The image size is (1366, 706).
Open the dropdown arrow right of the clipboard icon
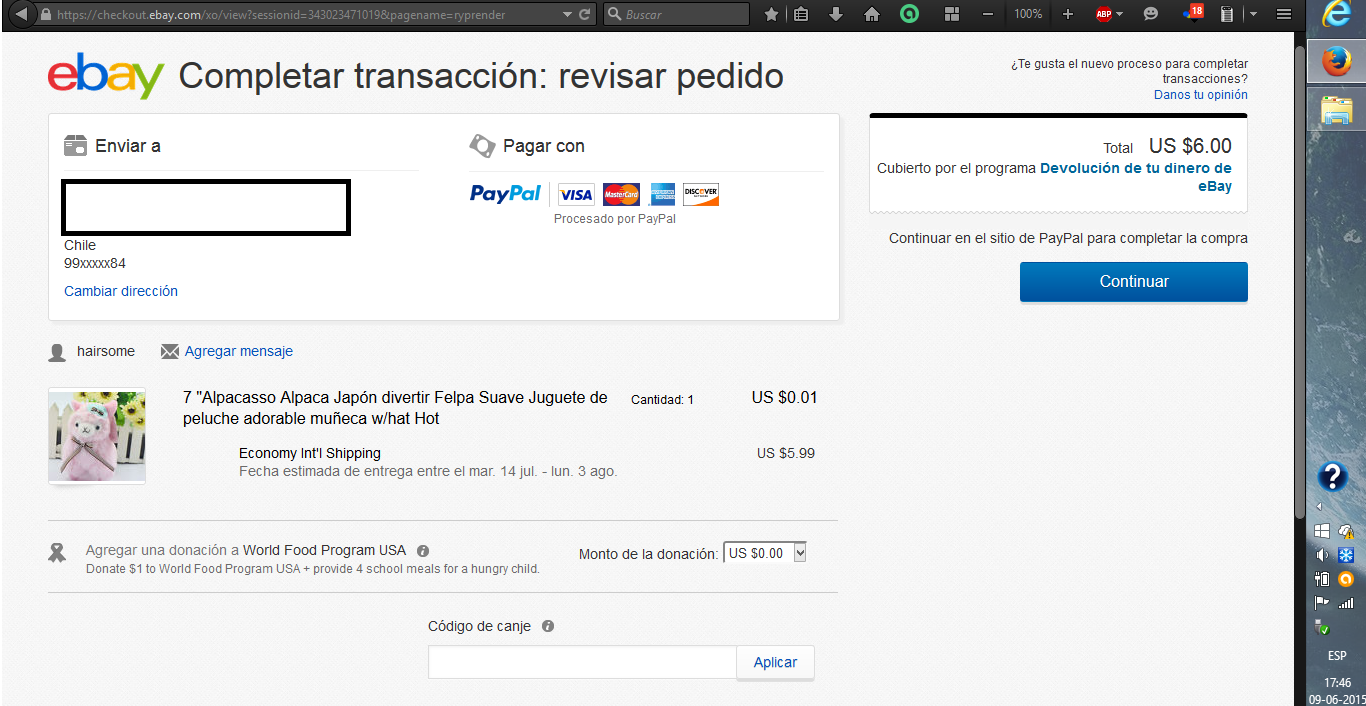(1254, 15)
